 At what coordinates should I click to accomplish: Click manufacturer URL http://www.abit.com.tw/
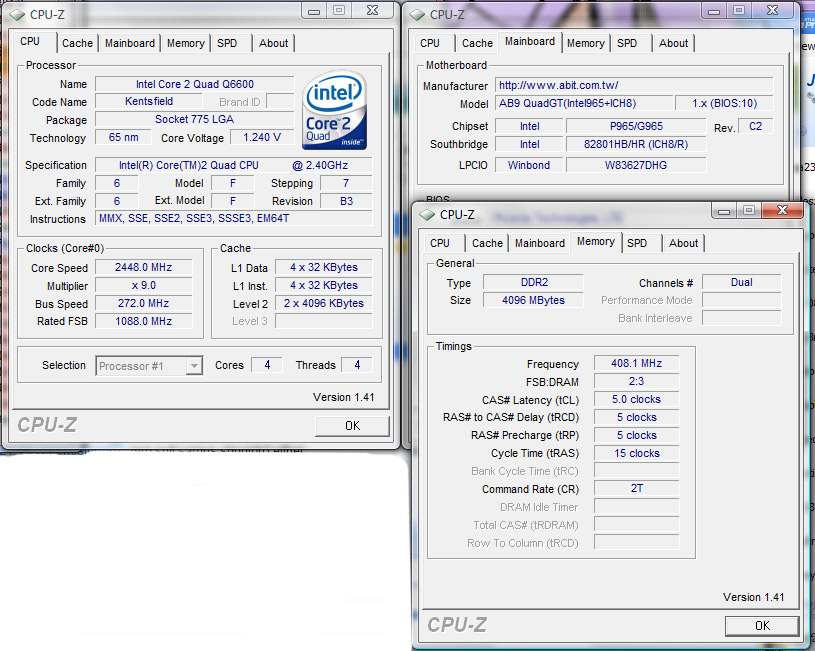[634, 85]
